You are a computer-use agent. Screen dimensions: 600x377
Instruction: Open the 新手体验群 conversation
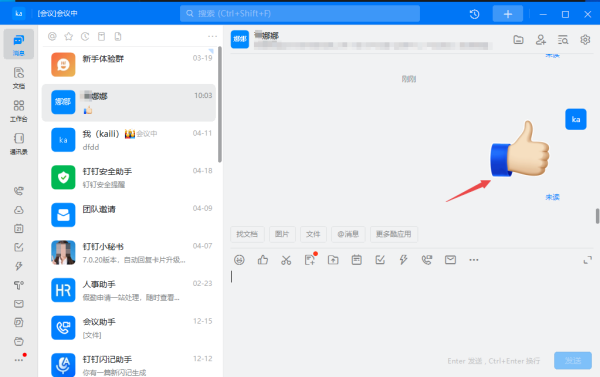[129, 65]
